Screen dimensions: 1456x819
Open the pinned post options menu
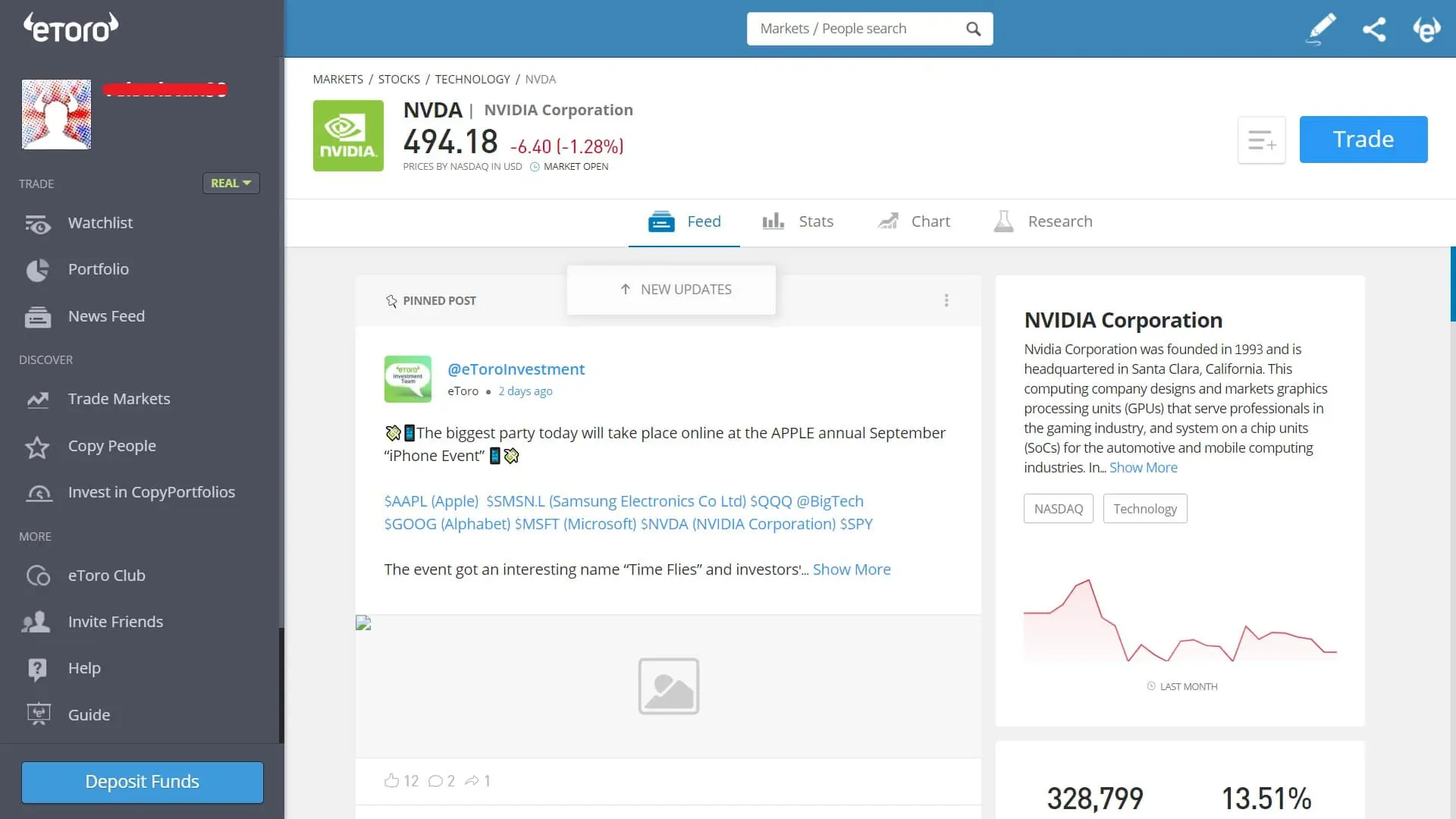[946, 300]
